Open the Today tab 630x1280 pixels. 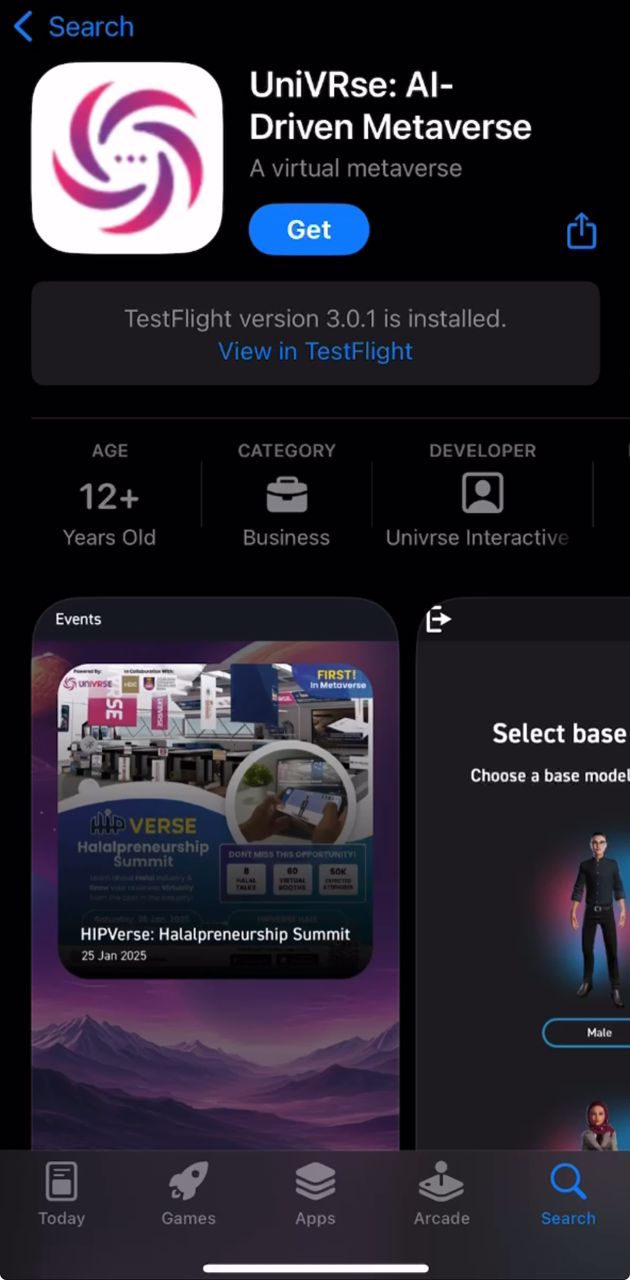click(62, 1194)
